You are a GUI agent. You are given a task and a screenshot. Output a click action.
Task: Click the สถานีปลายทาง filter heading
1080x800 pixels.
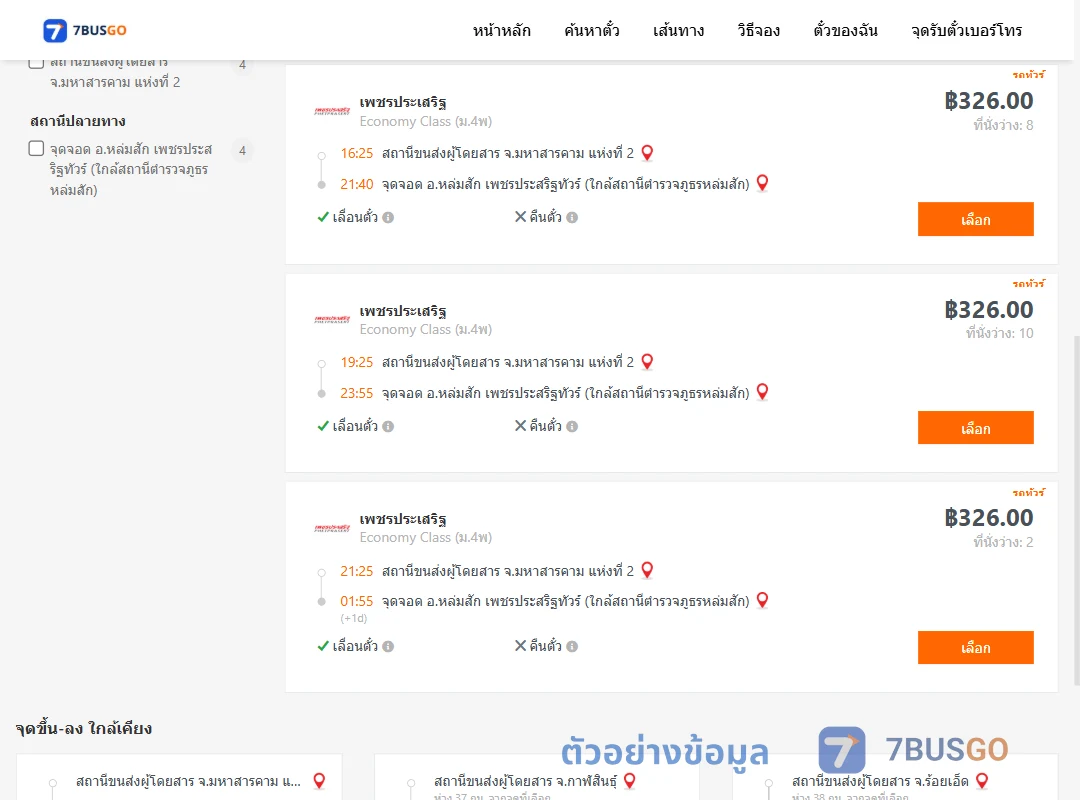coord(78,121)
